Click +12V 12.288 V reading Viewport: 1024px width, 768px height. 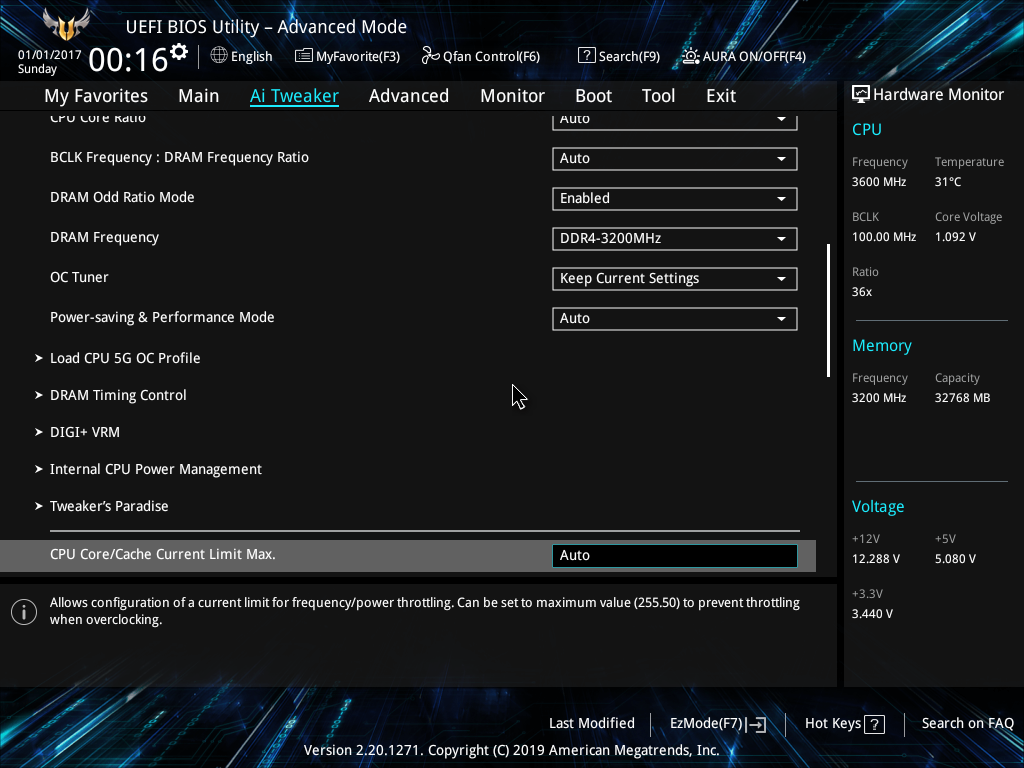point(876,559)
